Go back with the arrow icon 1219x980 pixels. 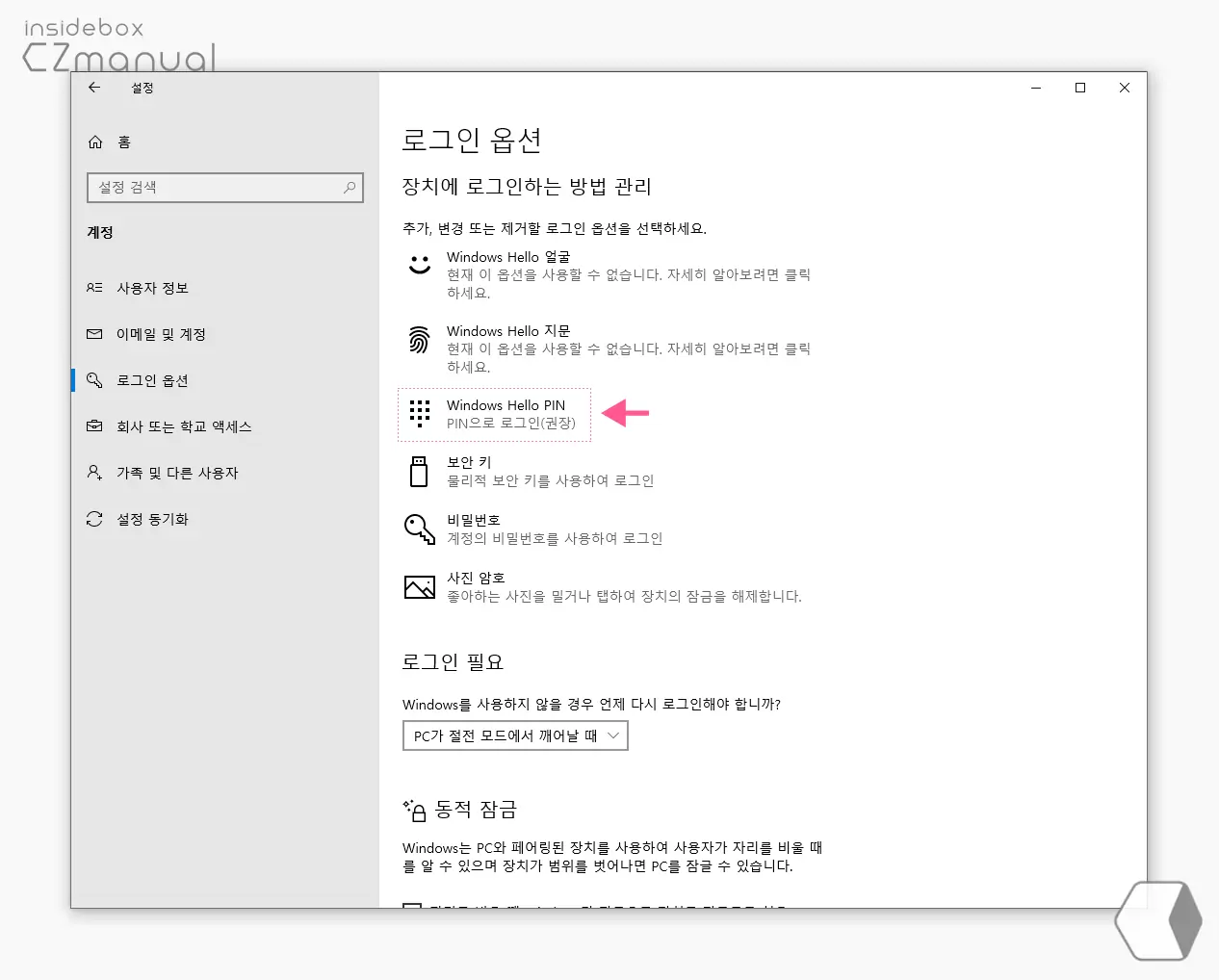94,88
